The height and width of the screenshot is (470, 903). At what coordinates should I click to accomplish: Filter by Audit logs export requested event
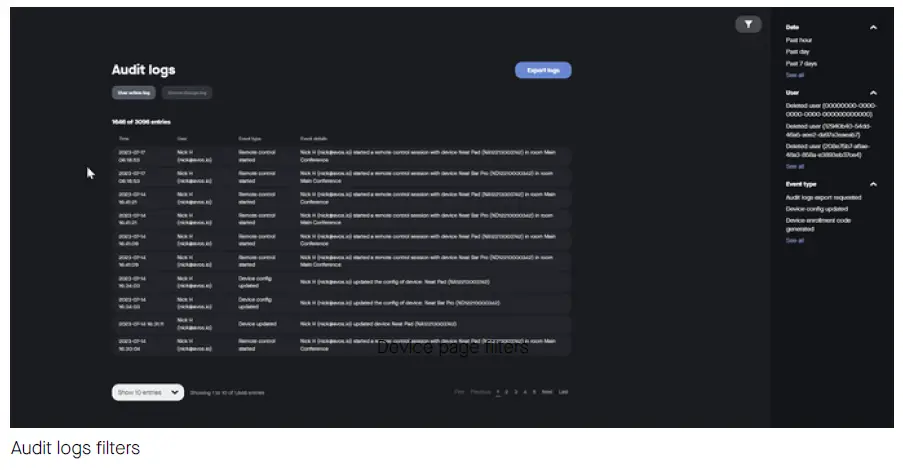[824, 198]
